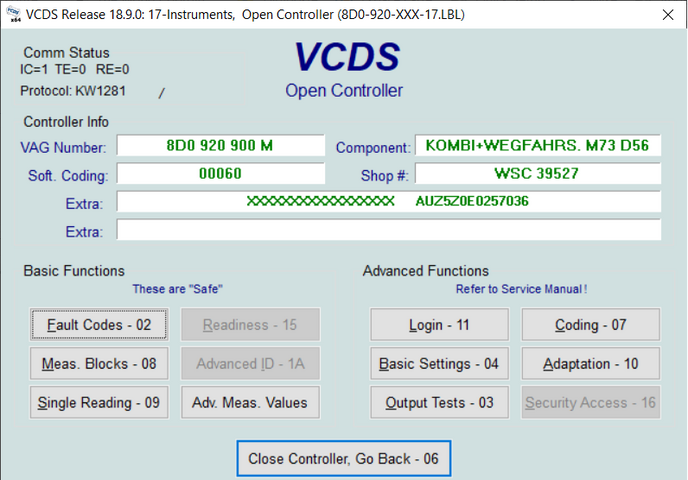Image resolution: width=688 pixels, height=480 pixels.
Task: Click the Soft. Coding: label
Action: point(68,176)
